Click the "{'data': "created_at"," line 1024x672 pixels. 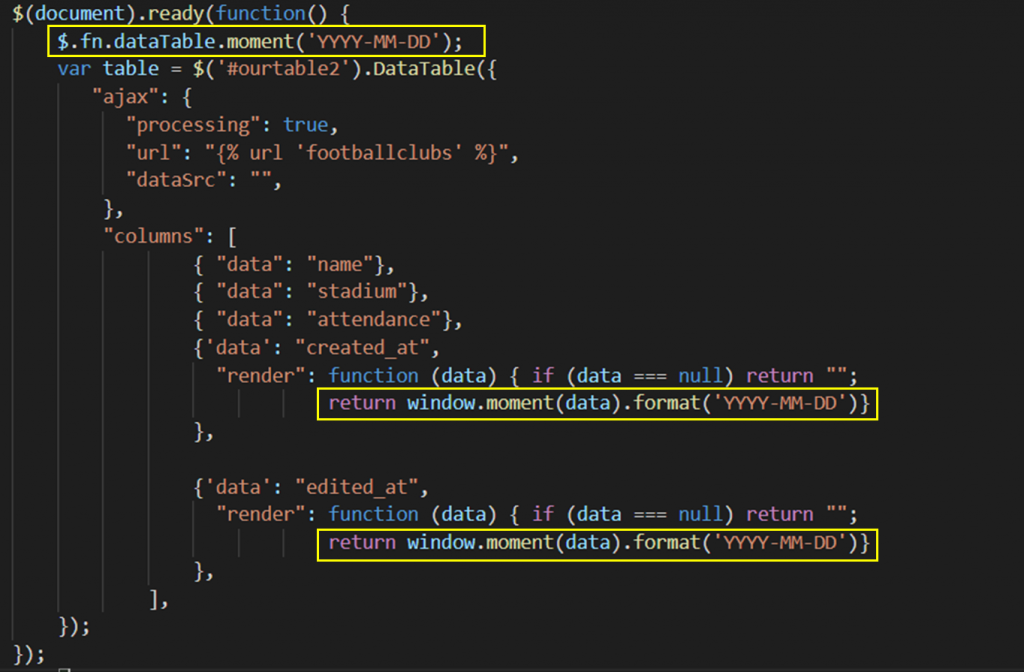pos(317,347)
